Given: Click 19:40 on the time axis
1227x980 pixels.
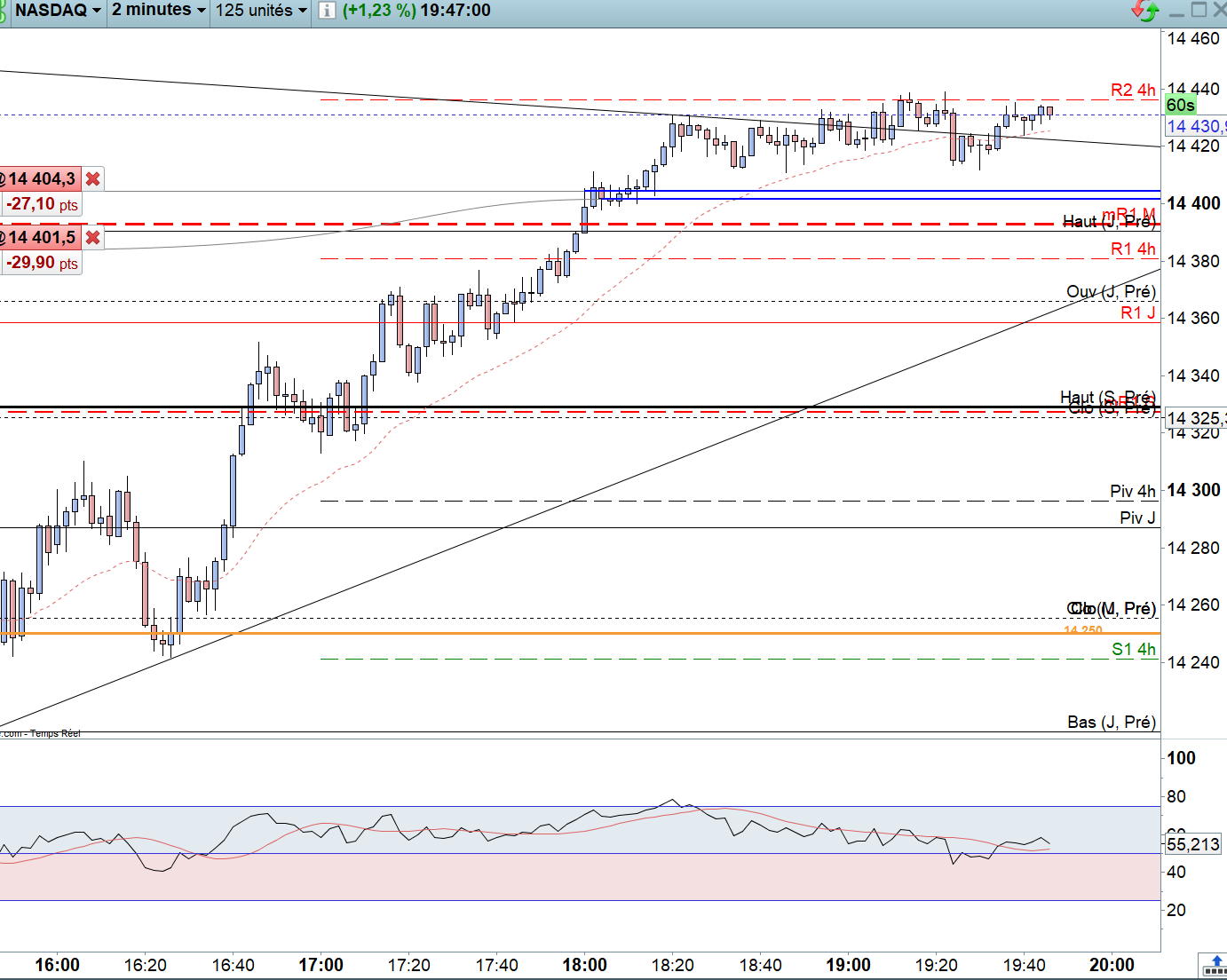Looking at the screenshot, I should point(1025,965).
